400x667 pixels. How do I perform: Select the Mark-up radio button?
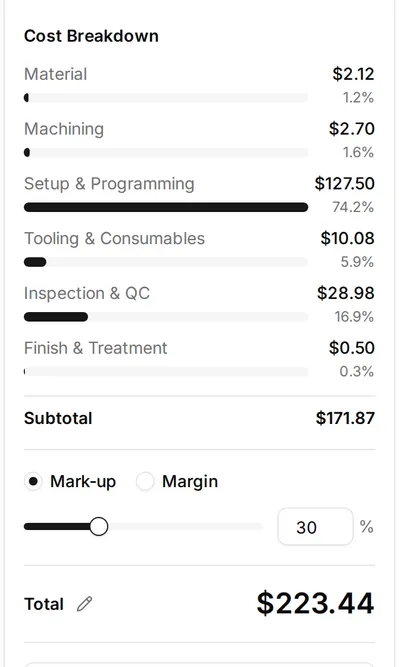click(33, 482)
